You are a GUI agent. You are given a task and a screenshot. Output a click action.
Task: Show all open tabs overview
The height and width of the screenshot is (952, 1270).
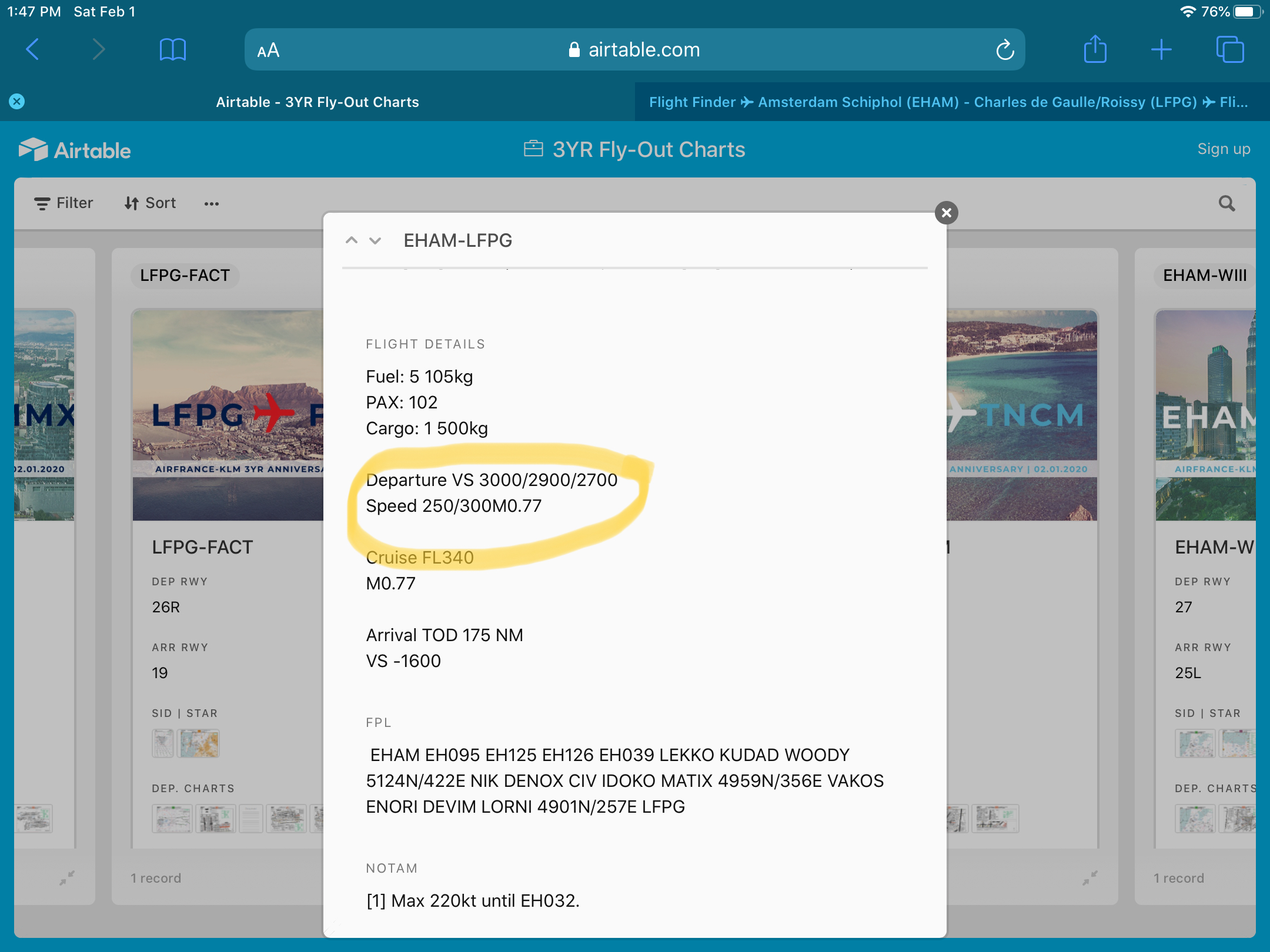tap(1229, 49)
